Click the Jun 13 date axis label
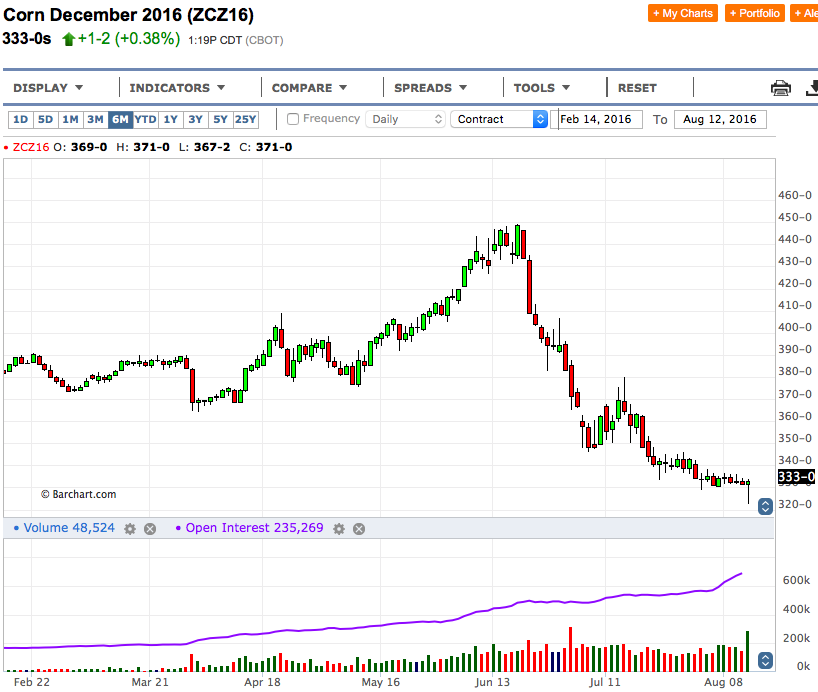Viewport: 818px width, 692px height. tap(492, 682)
